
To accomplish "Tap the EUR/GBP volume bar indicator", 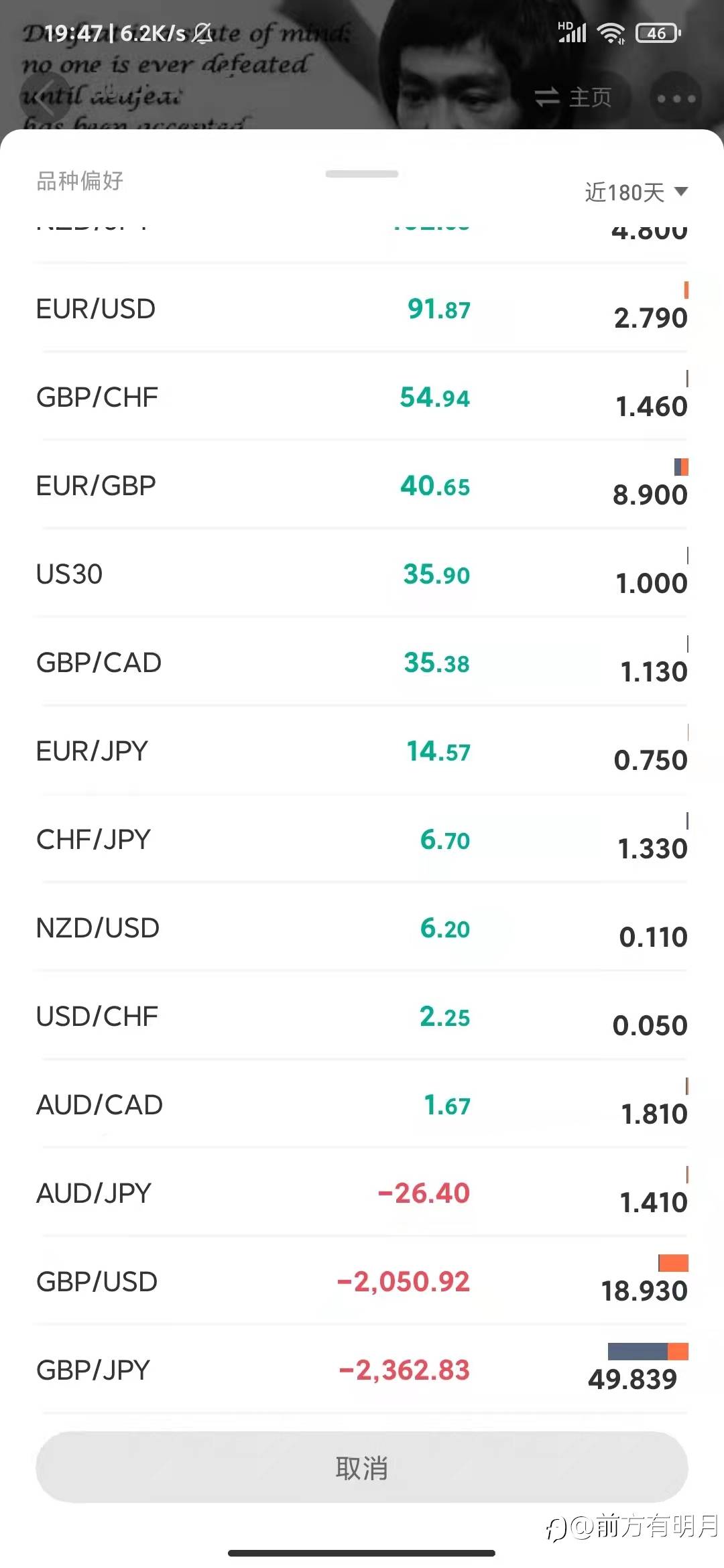I will pos(681,466).
